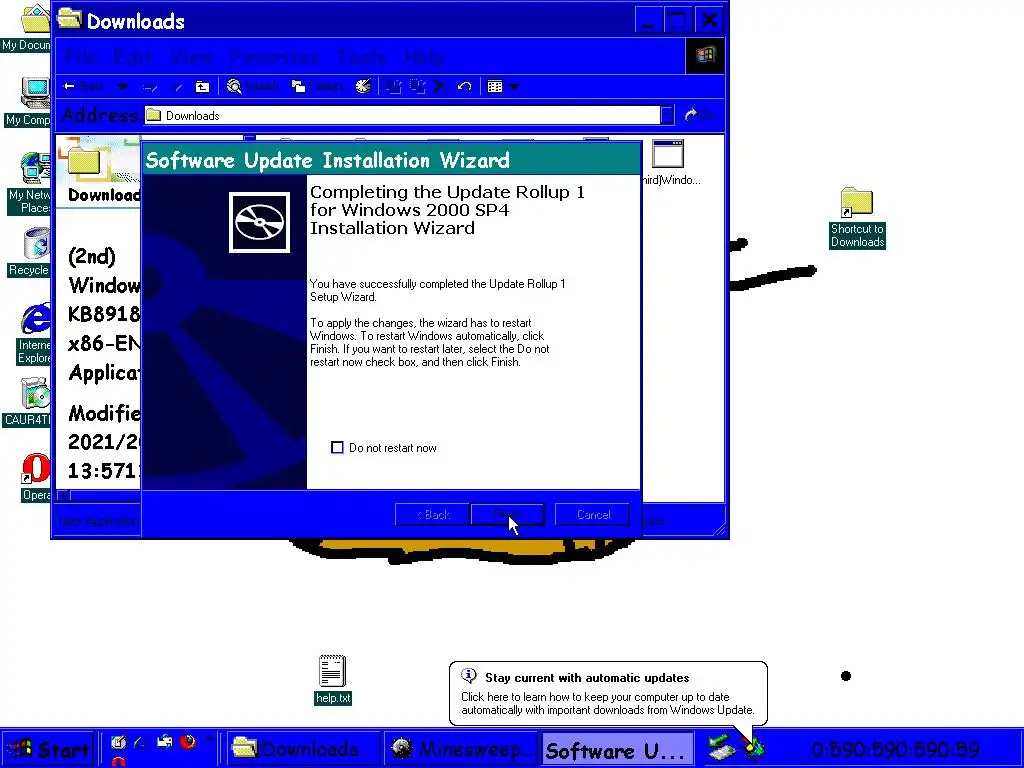Click the Copy To toolbar icon
Viewport: 1024px width, 768px height.
pos(417,86)
